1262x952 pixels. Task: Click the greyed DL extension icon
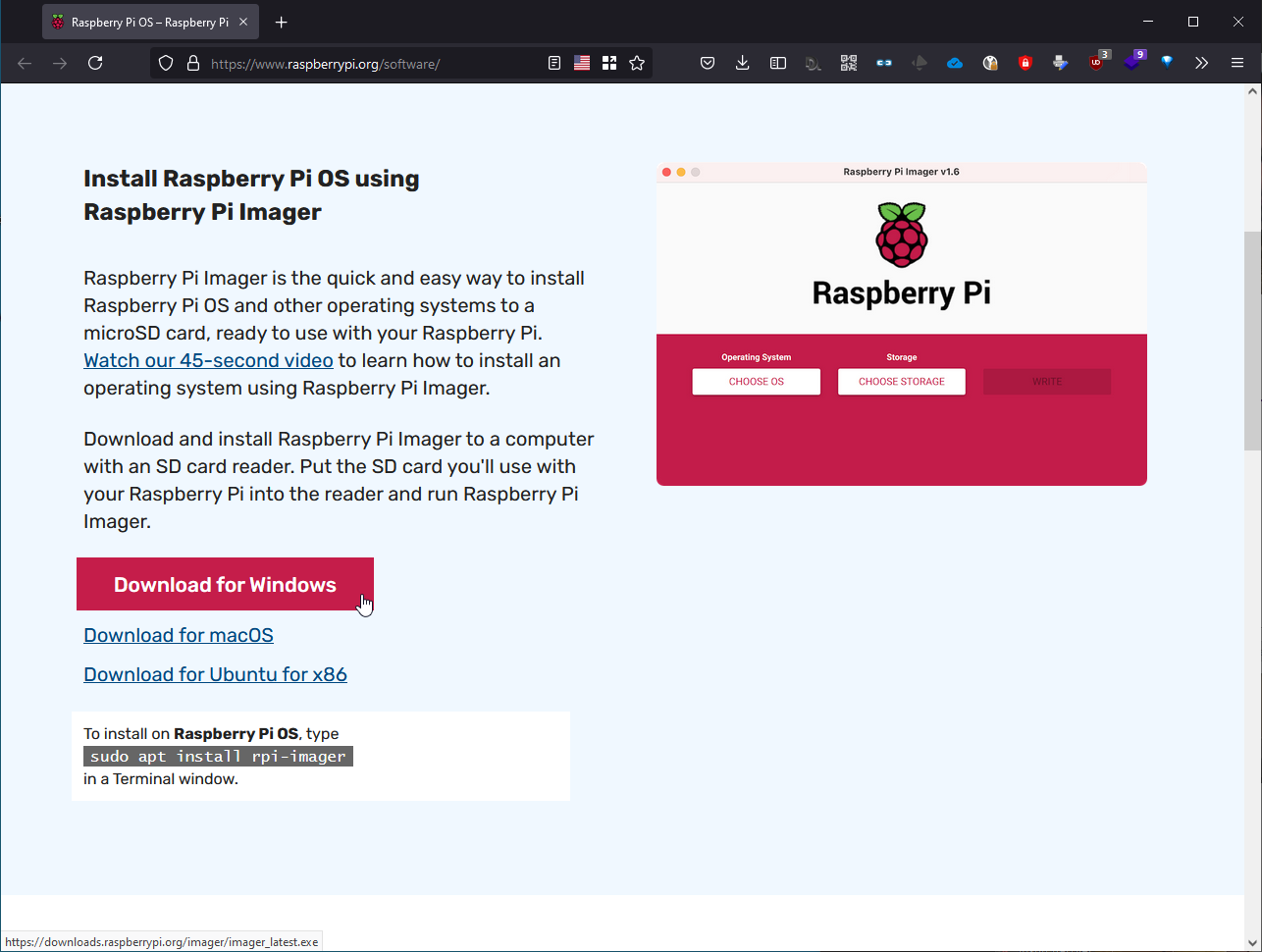tap(814, 63)
